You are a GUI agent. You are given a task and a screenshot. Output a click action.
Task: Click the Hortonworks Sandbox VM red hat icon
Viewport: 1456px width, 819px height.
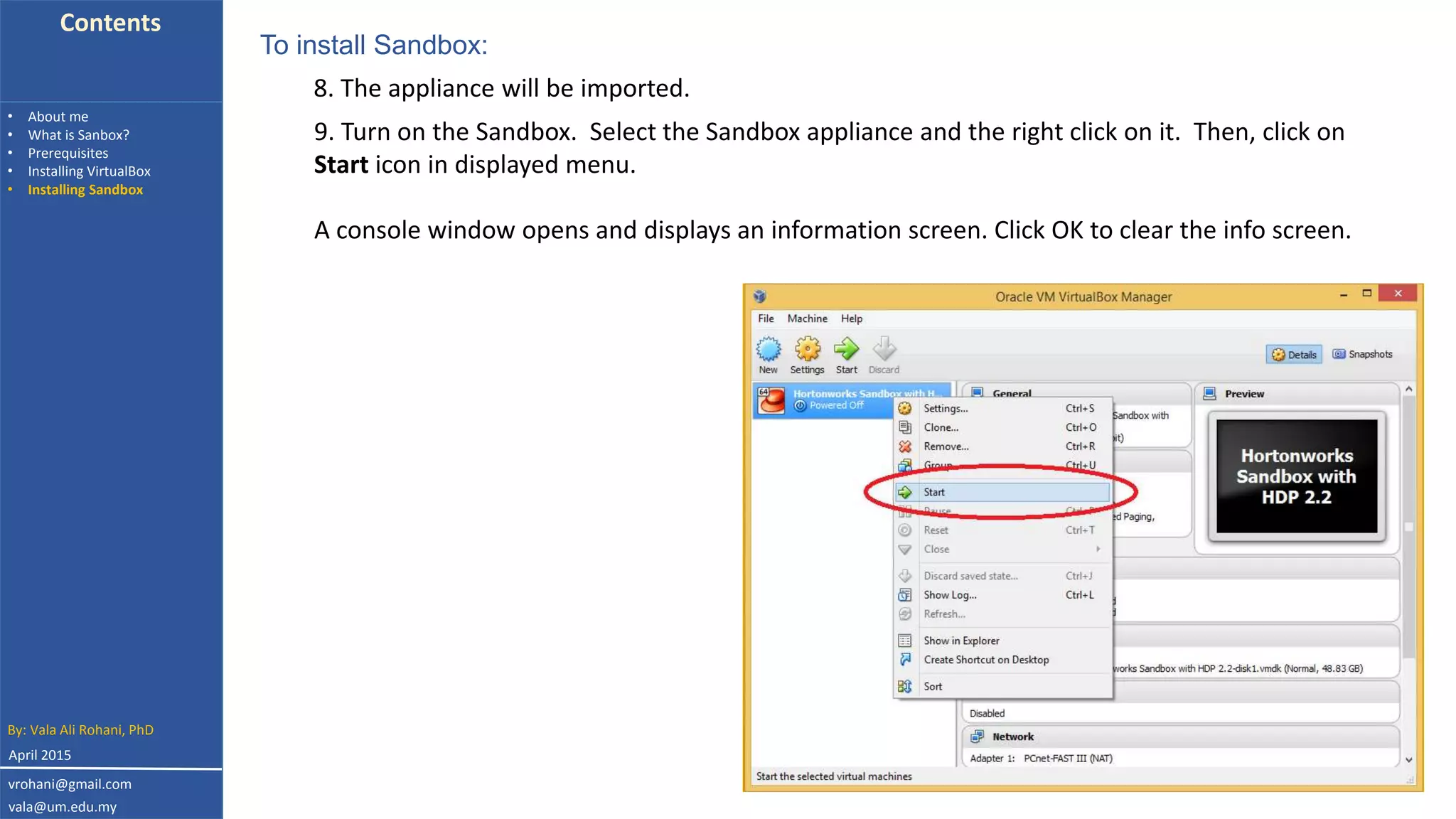(771, 400)
